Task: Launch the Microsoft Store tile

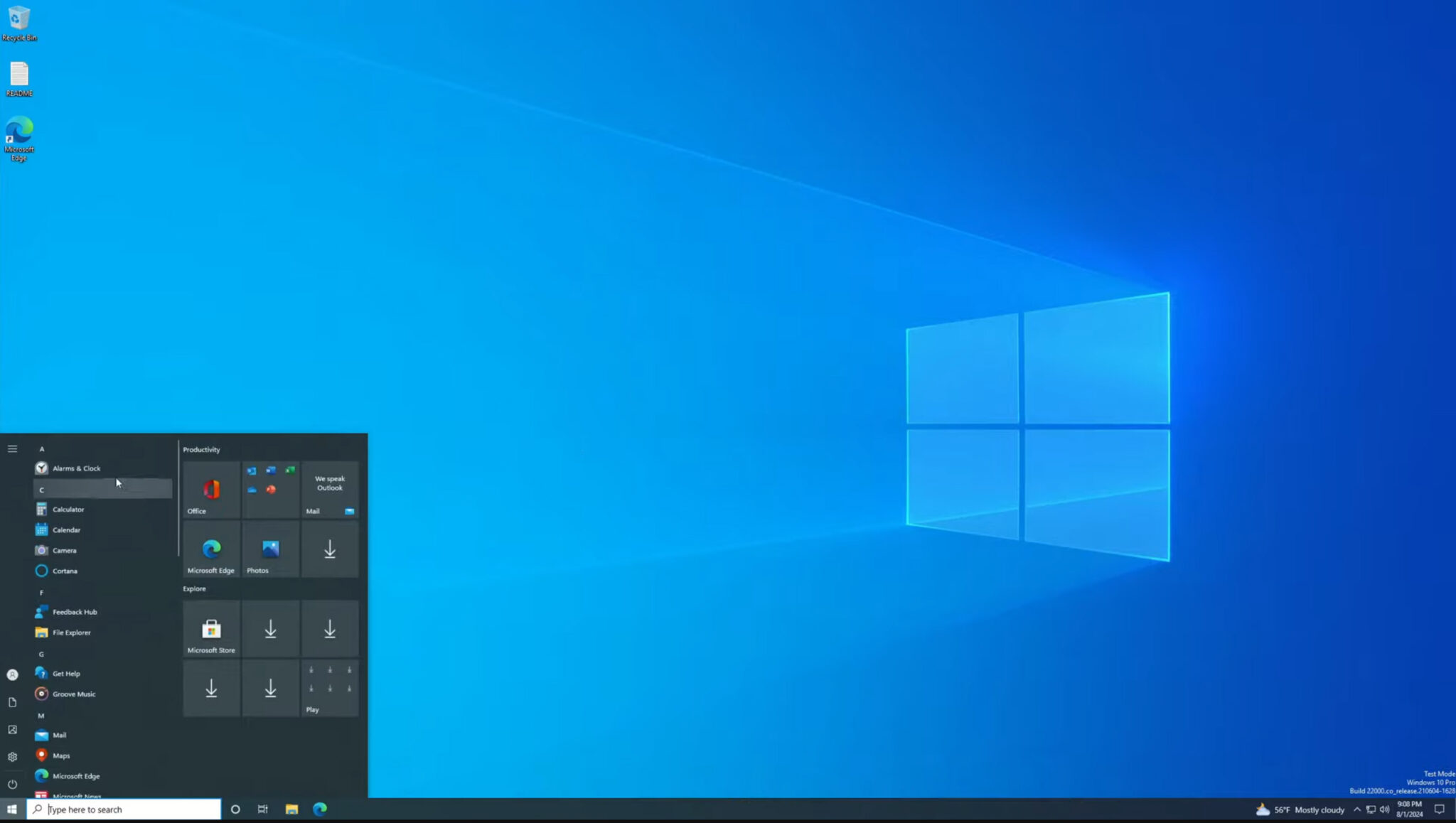Action: tap(210, 629)
